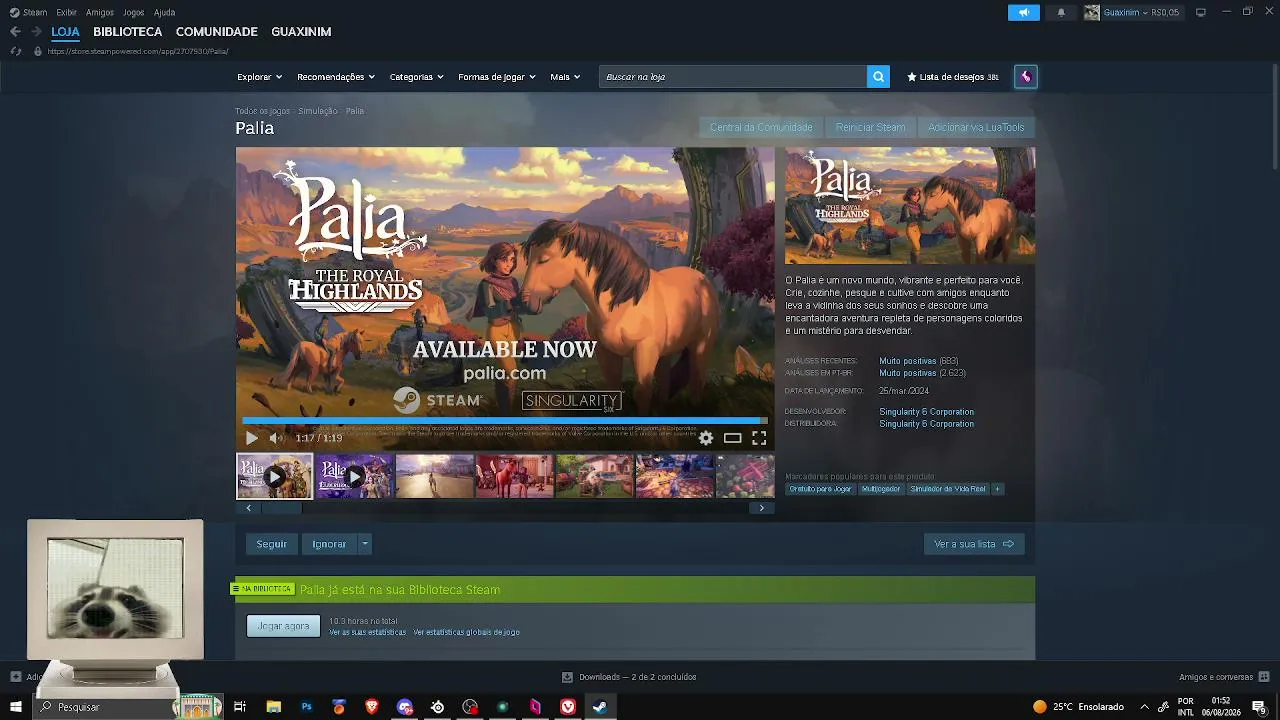
Task: Open Vivaldi from the taskbar
Action: click(568, 707)
